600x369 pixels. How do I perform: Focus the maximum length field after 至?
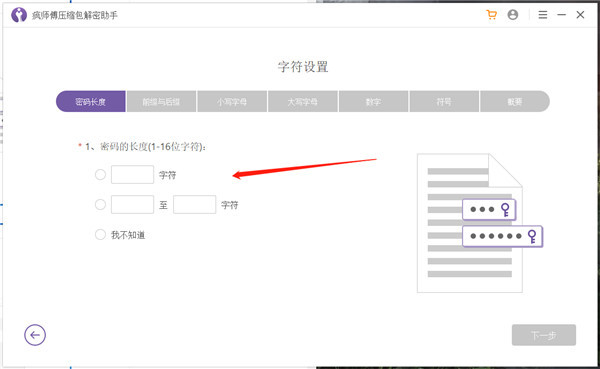tap(194, 204)
